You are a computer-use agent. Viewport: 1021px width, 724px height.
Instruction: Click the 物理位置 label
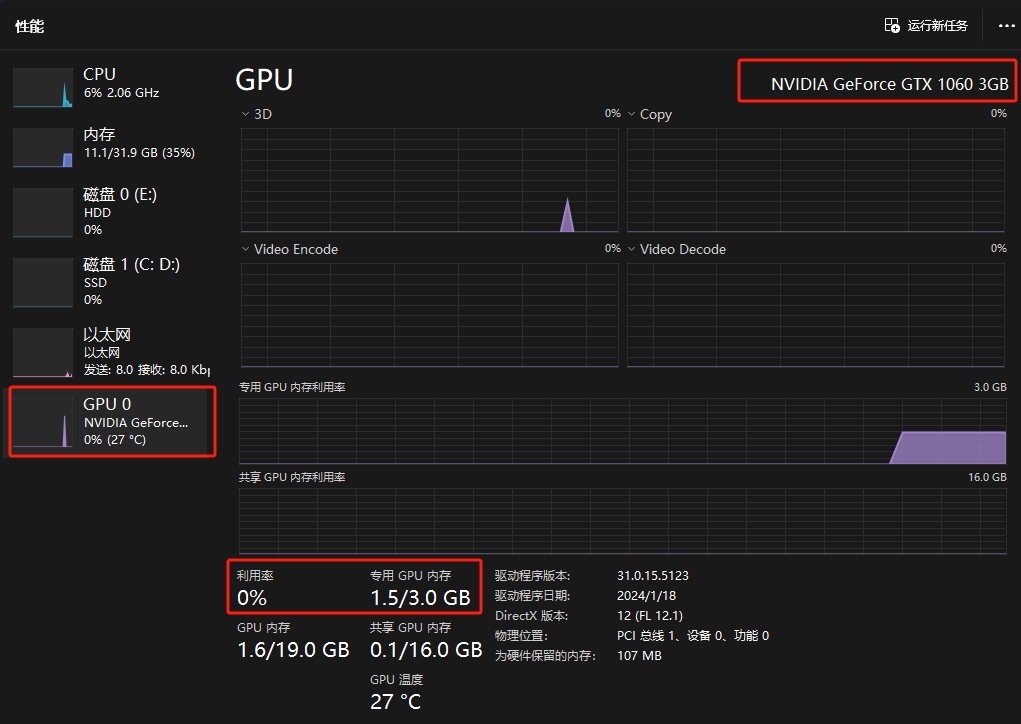coord(521,635)
